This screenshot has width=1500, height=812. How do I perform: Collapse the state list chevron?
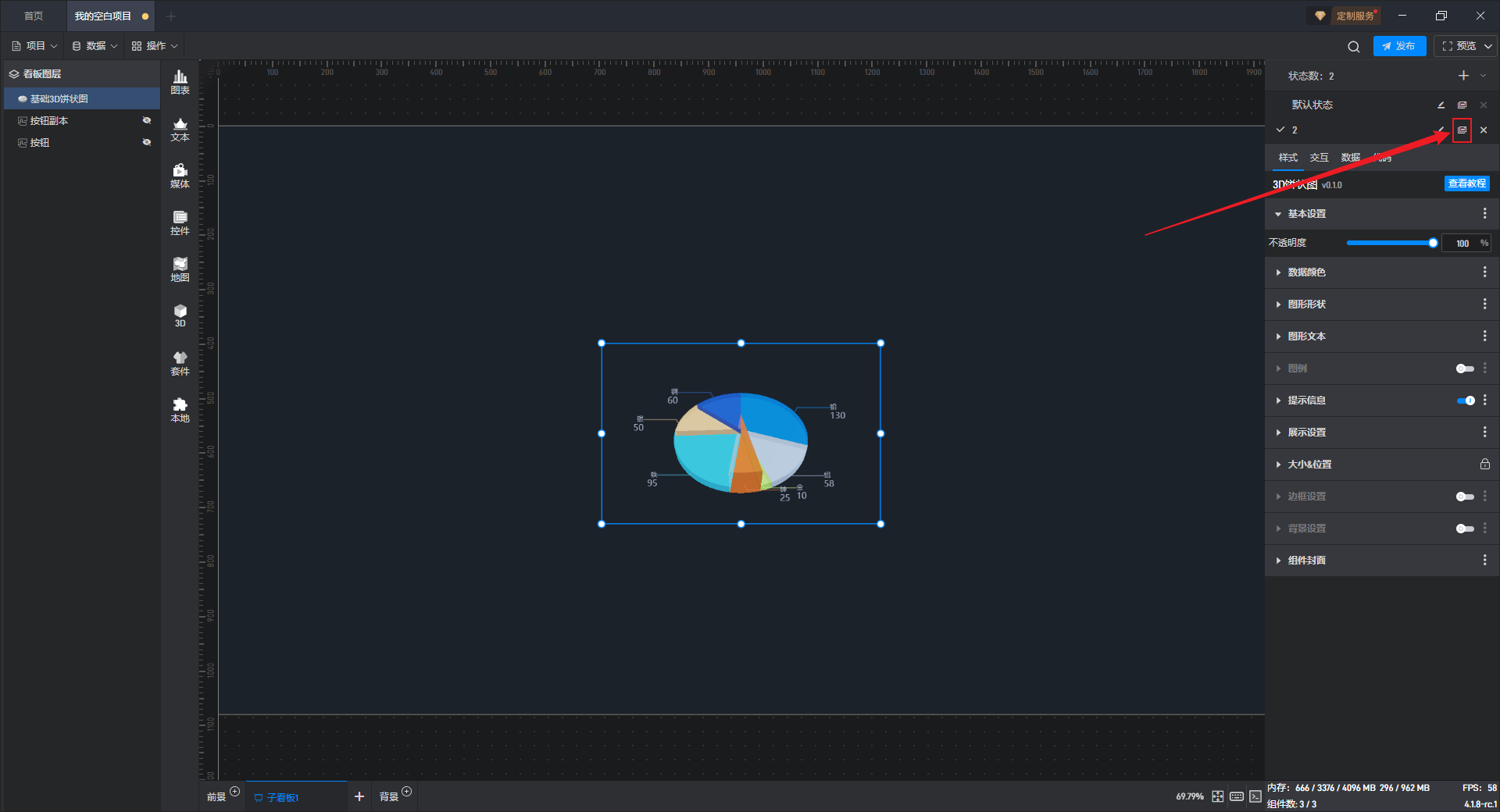point(1483,76)
